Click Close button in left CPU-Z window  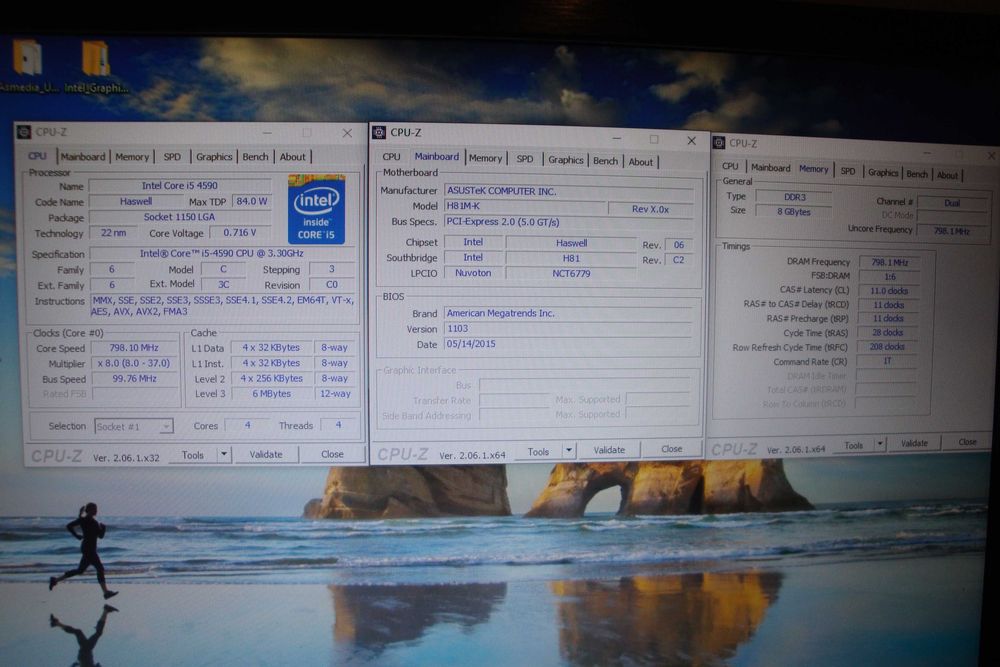(332, 454)
